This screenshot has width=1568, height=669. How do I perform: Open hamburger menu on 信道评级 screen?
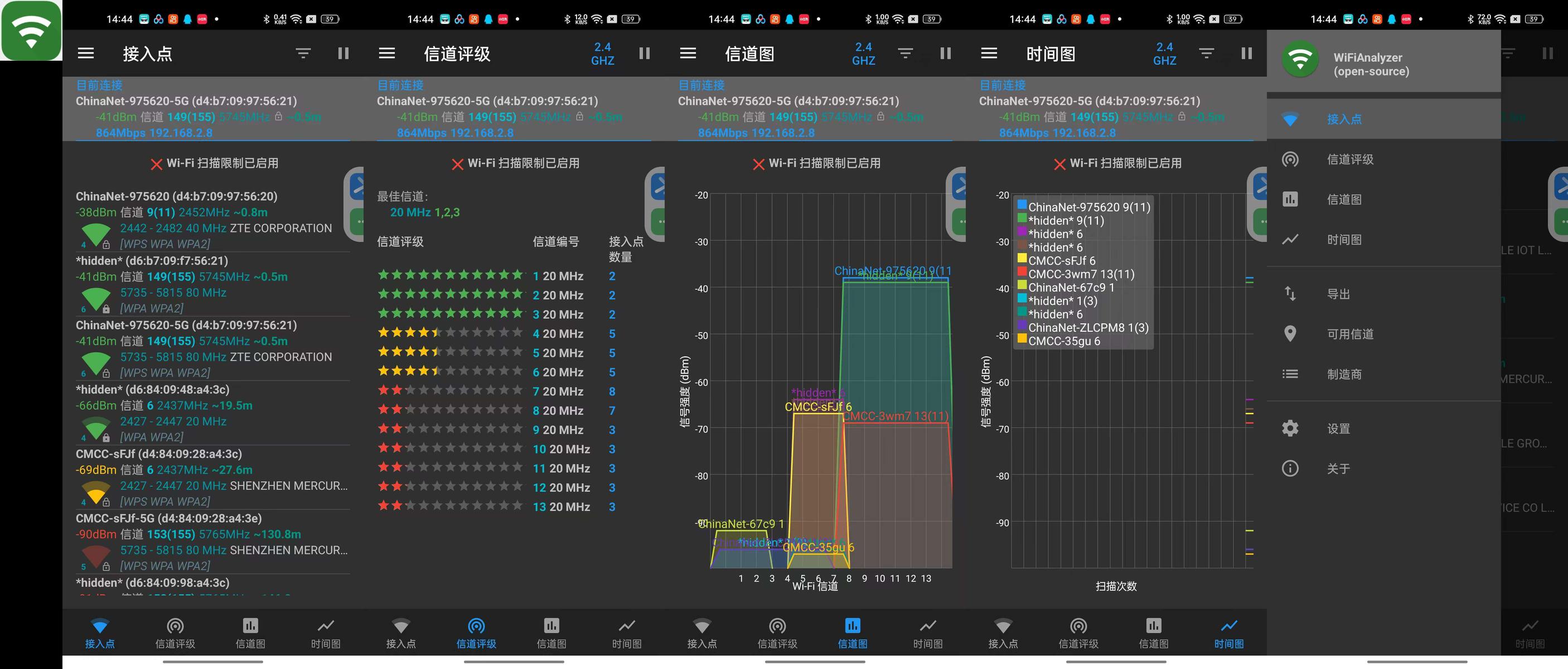pyautogui.click(x=387, y=54)
